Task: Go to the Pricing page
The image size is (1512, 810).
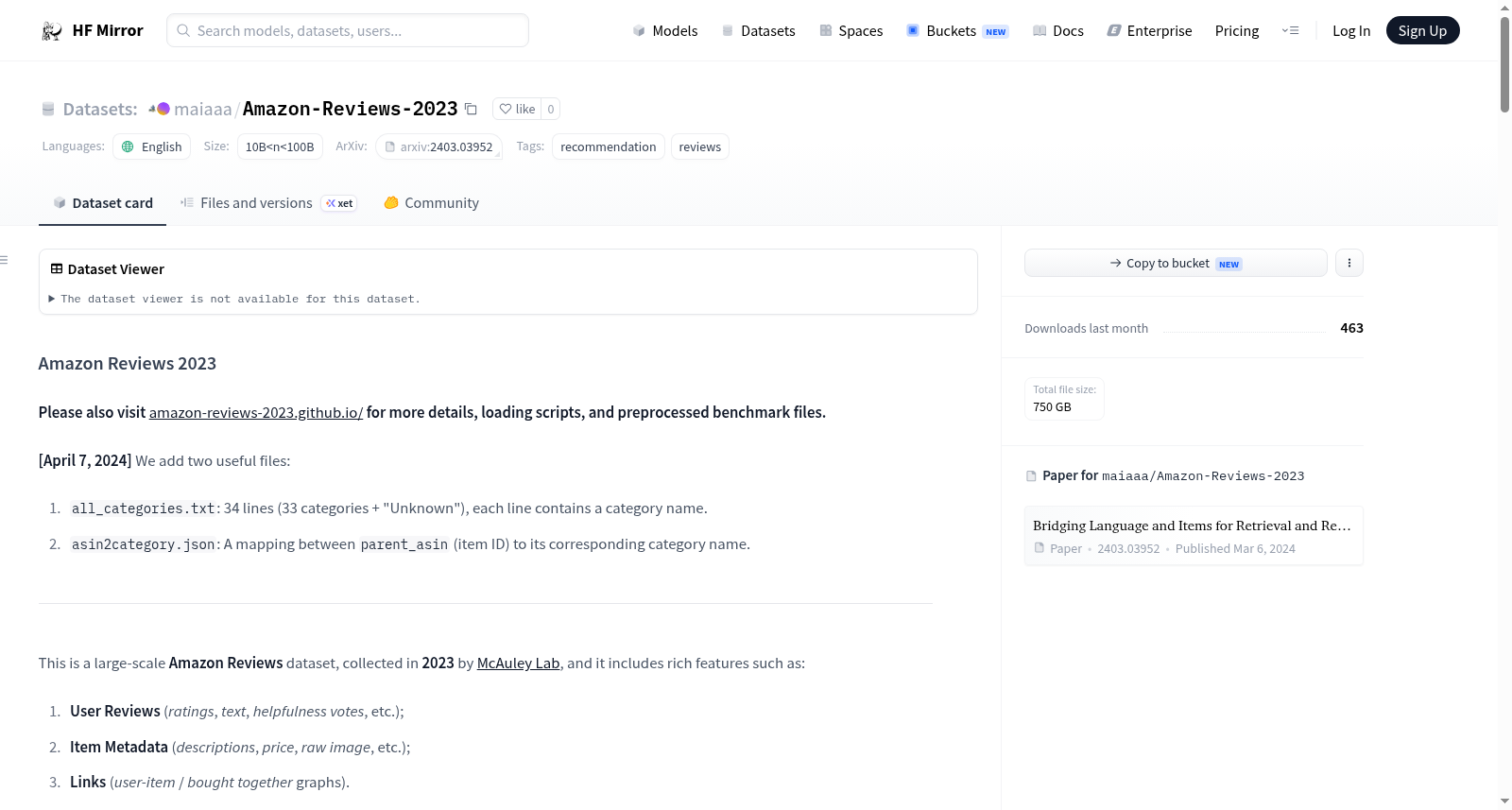Action: (1237, 31)
